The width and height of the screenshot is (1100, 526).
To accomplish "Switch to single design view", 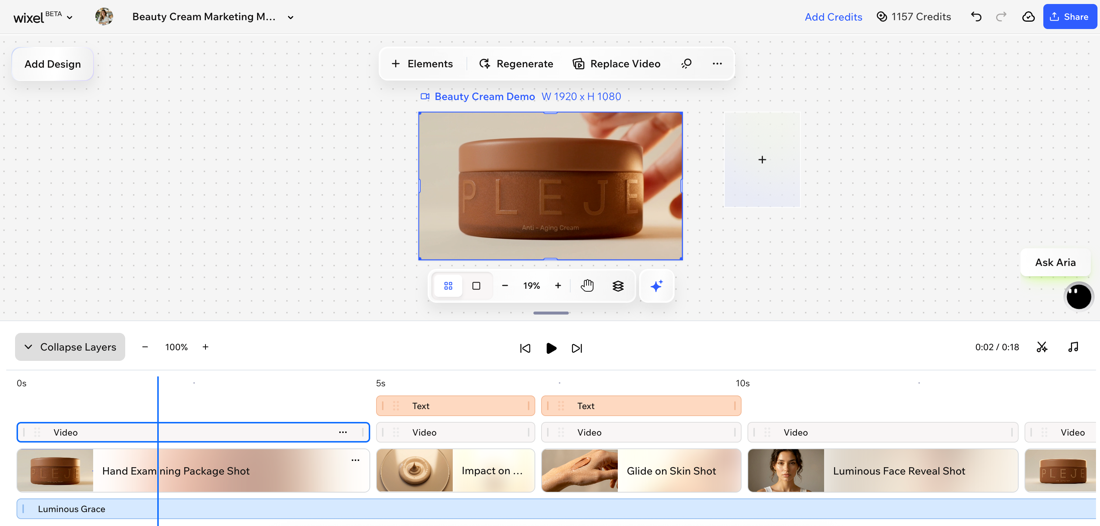I will (x=476, y=286).
